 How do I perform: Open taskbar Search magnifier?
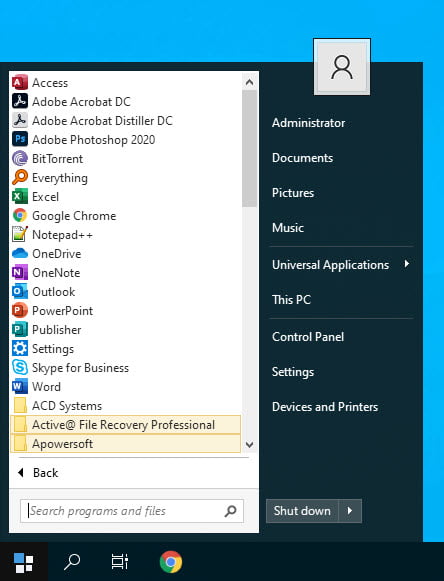tap(72, 562)
